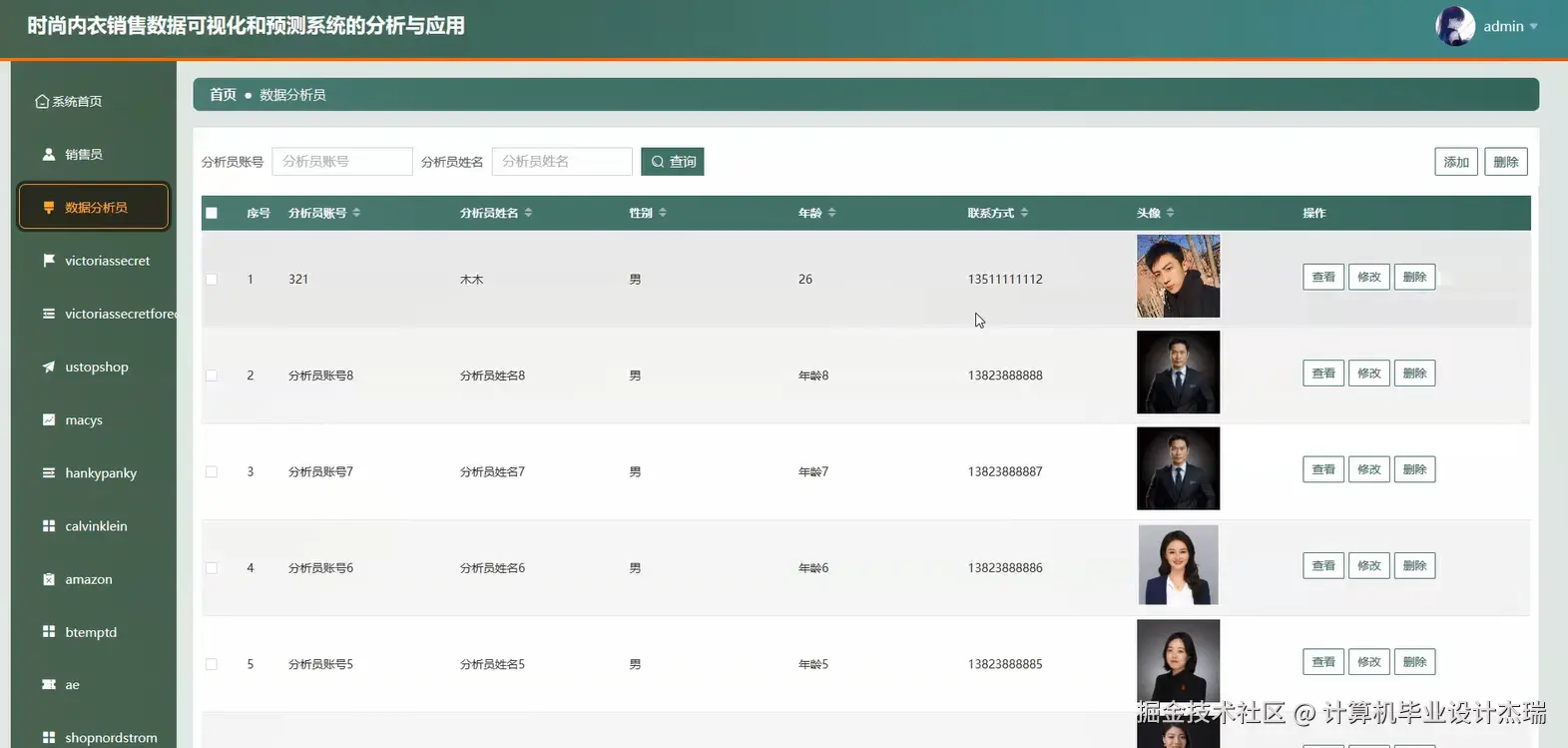This screenshot has width=1568, height=748.
Task: Click the sort arrows on 头像 column
Action: point(1170,213)
